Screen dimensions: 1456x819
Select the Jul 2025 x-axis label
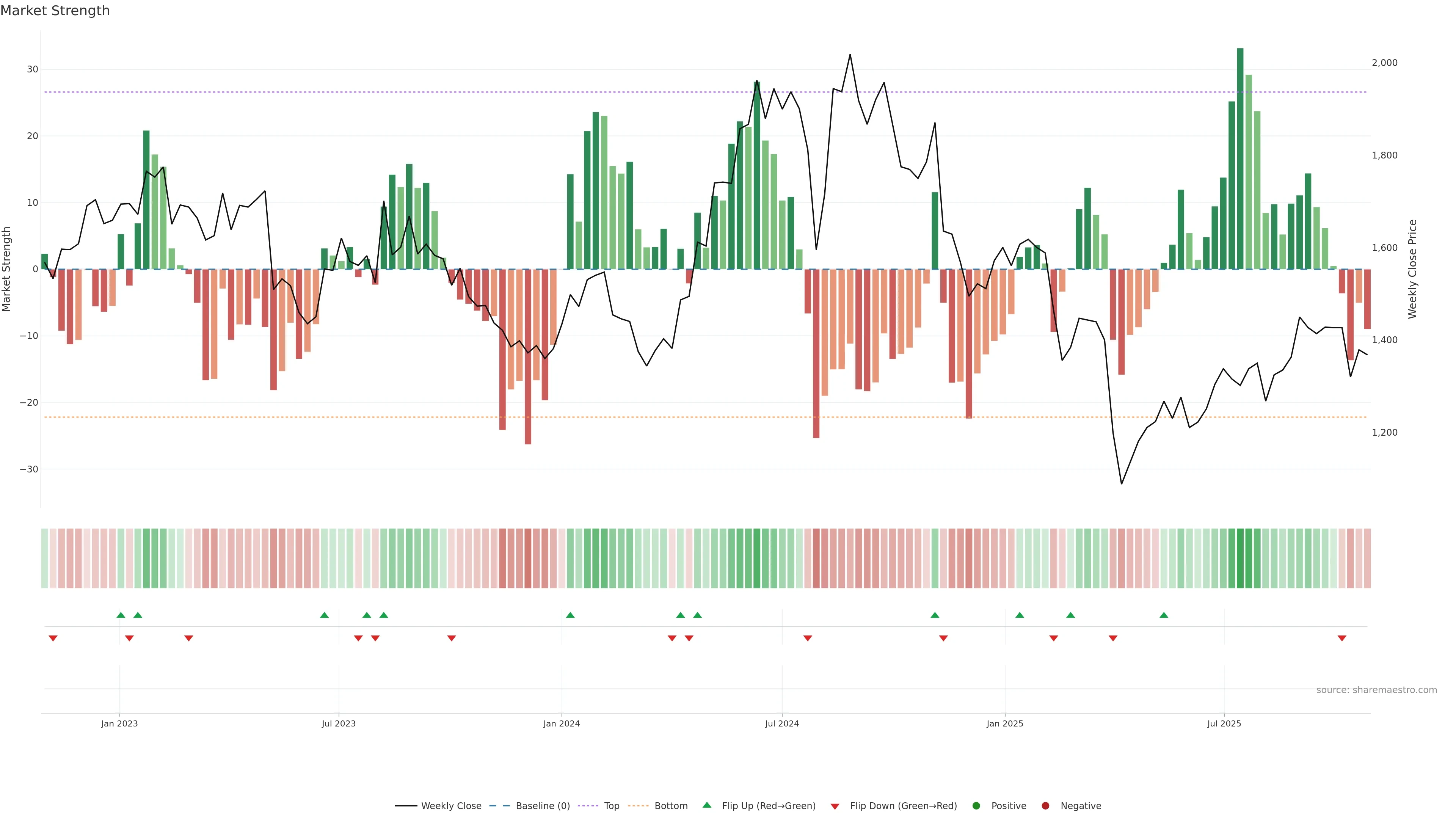tap(1224, 723)
